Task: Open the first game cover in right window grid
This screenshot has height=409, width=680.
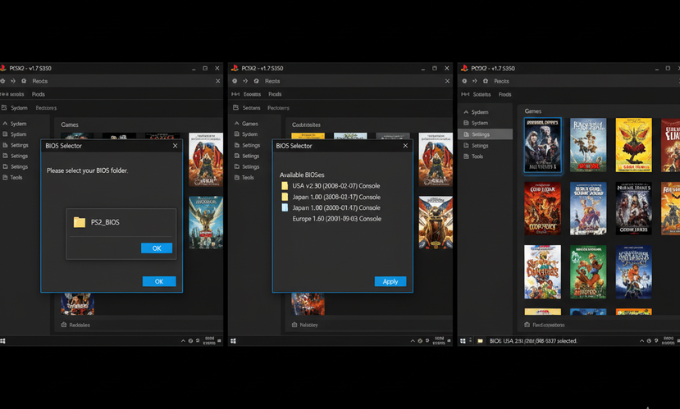Action: point(542,146)
